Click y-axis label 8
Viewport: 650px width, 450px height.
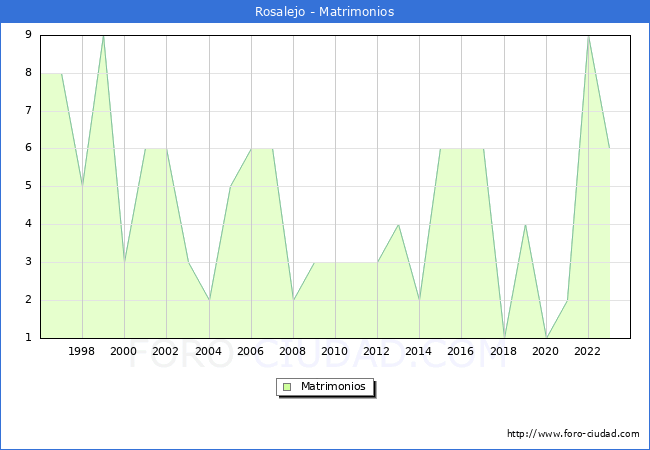(28, 73)
